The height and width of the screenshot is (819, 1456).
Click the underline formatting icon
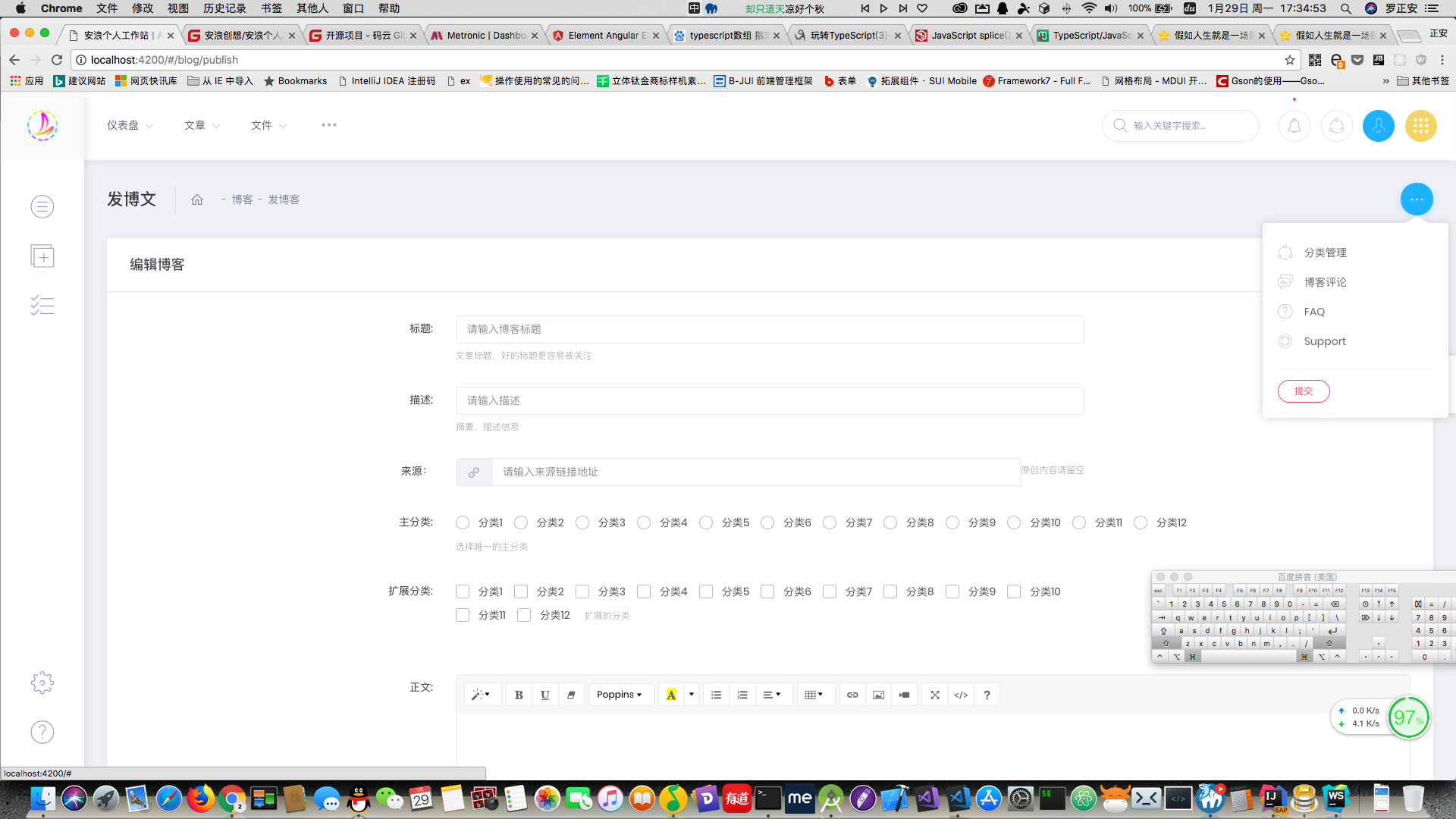[x=544, y=695]
